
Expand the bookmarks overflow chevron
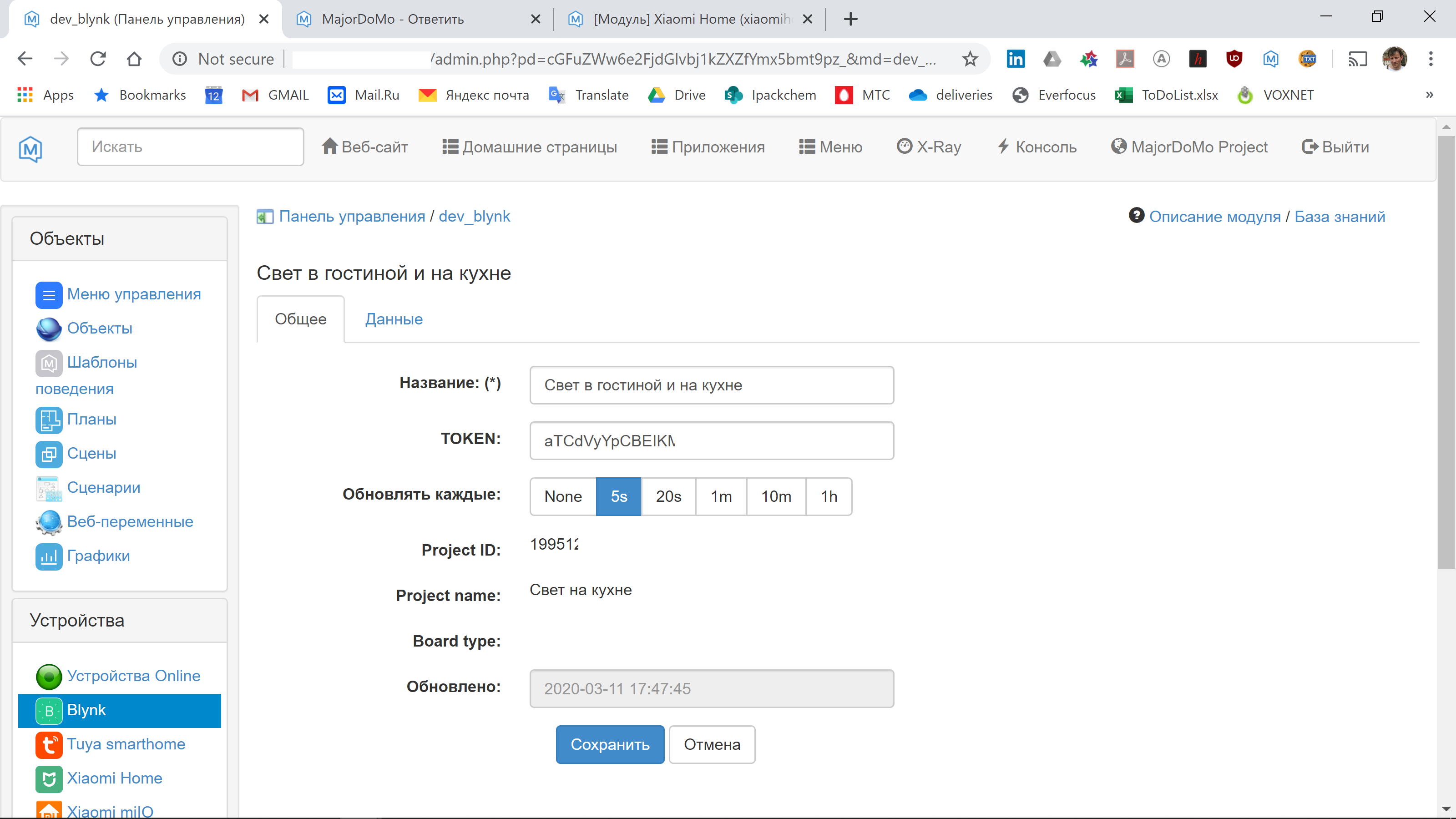(x=1430, y=95)
